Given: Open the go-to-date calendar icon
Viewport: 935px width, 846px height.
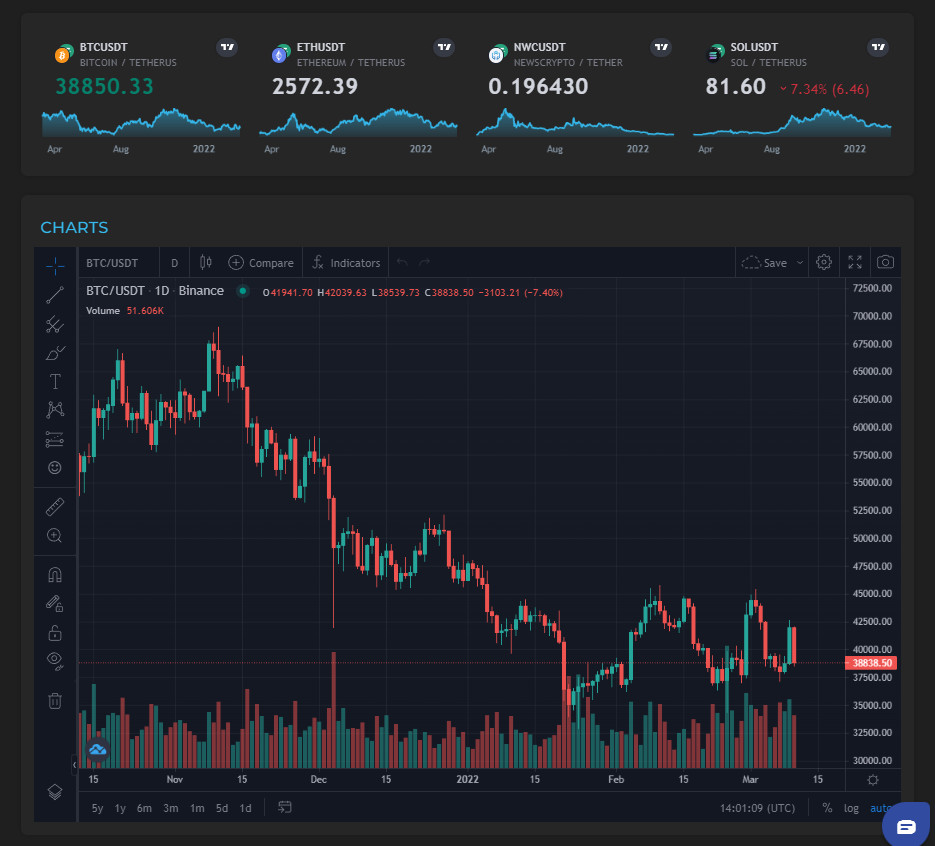Looking at the screenshot, I should 285,807.
